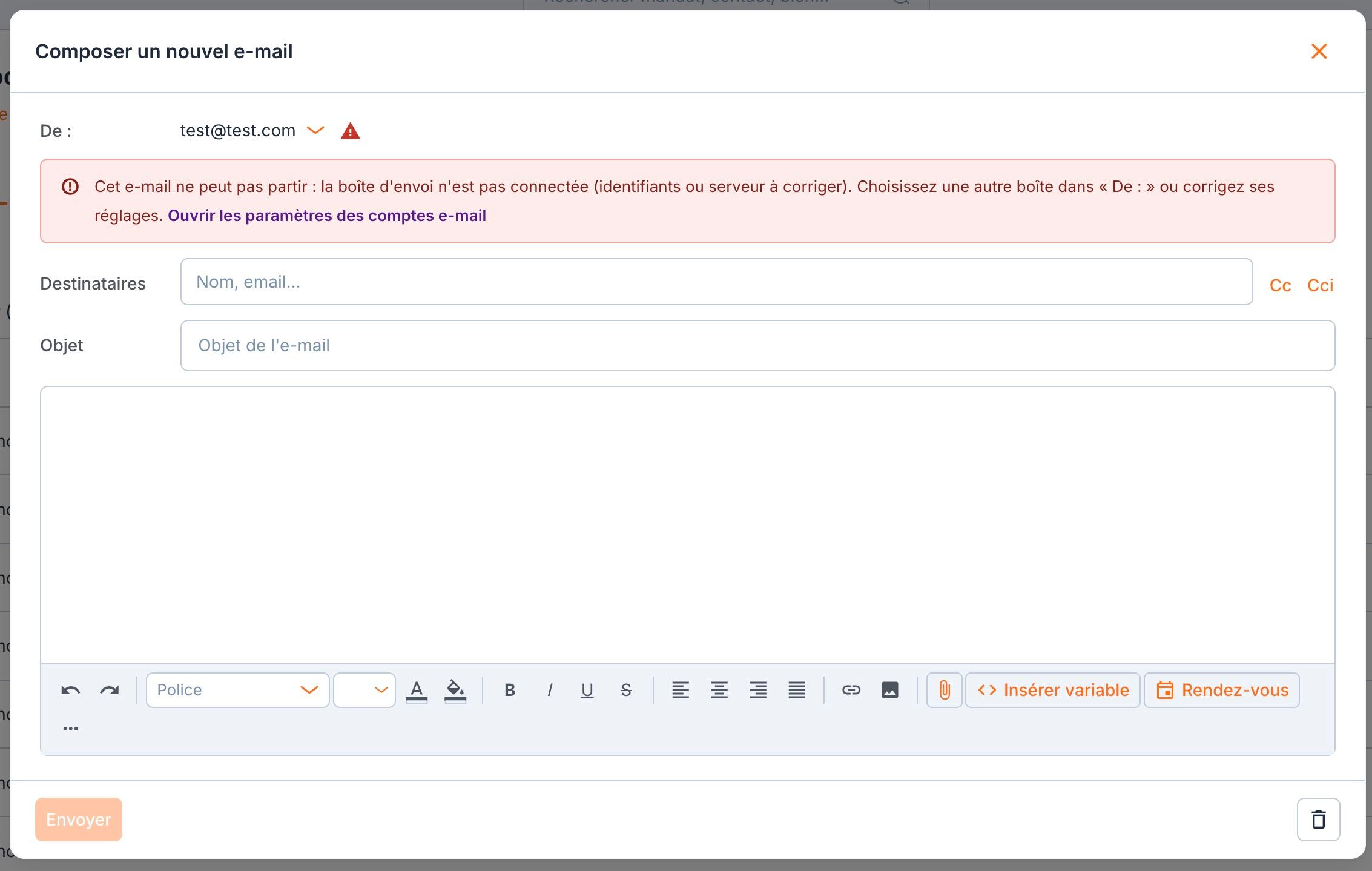Image resolution: width=1372 pixels, height=871 pixels.
Task: Show the Cci field
Action: click(1321, 285)
